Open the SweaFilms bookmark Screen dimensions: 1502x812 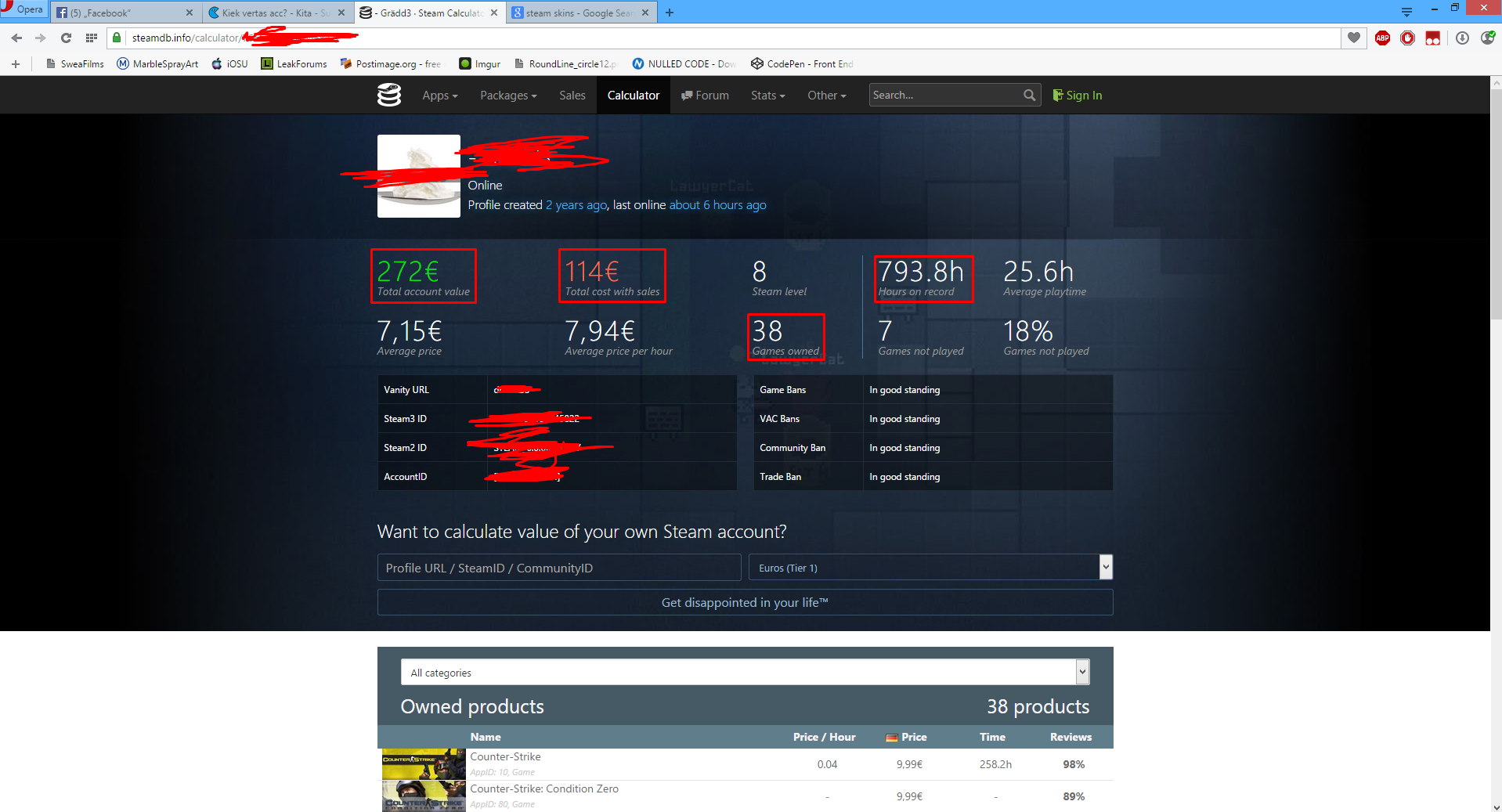tap(74, 64)
